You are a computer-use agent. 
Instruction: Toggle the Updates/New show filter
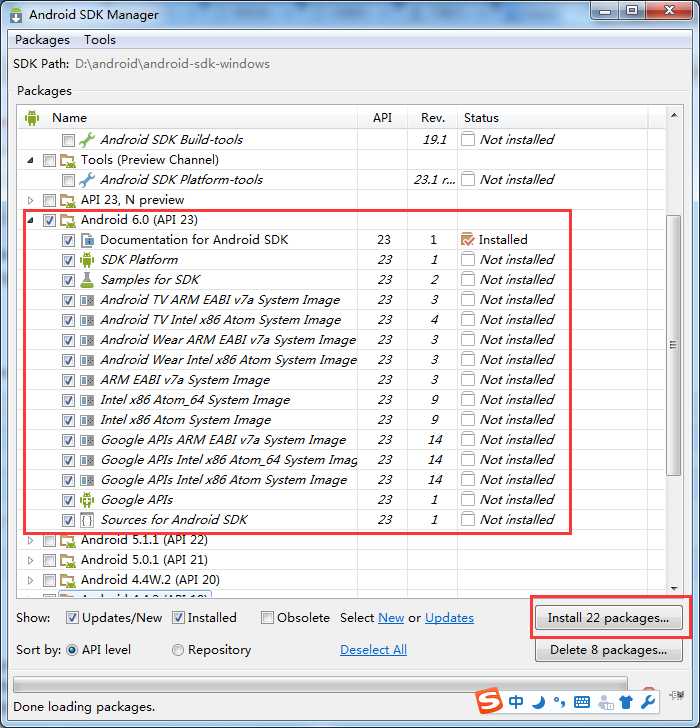point(72,618)
